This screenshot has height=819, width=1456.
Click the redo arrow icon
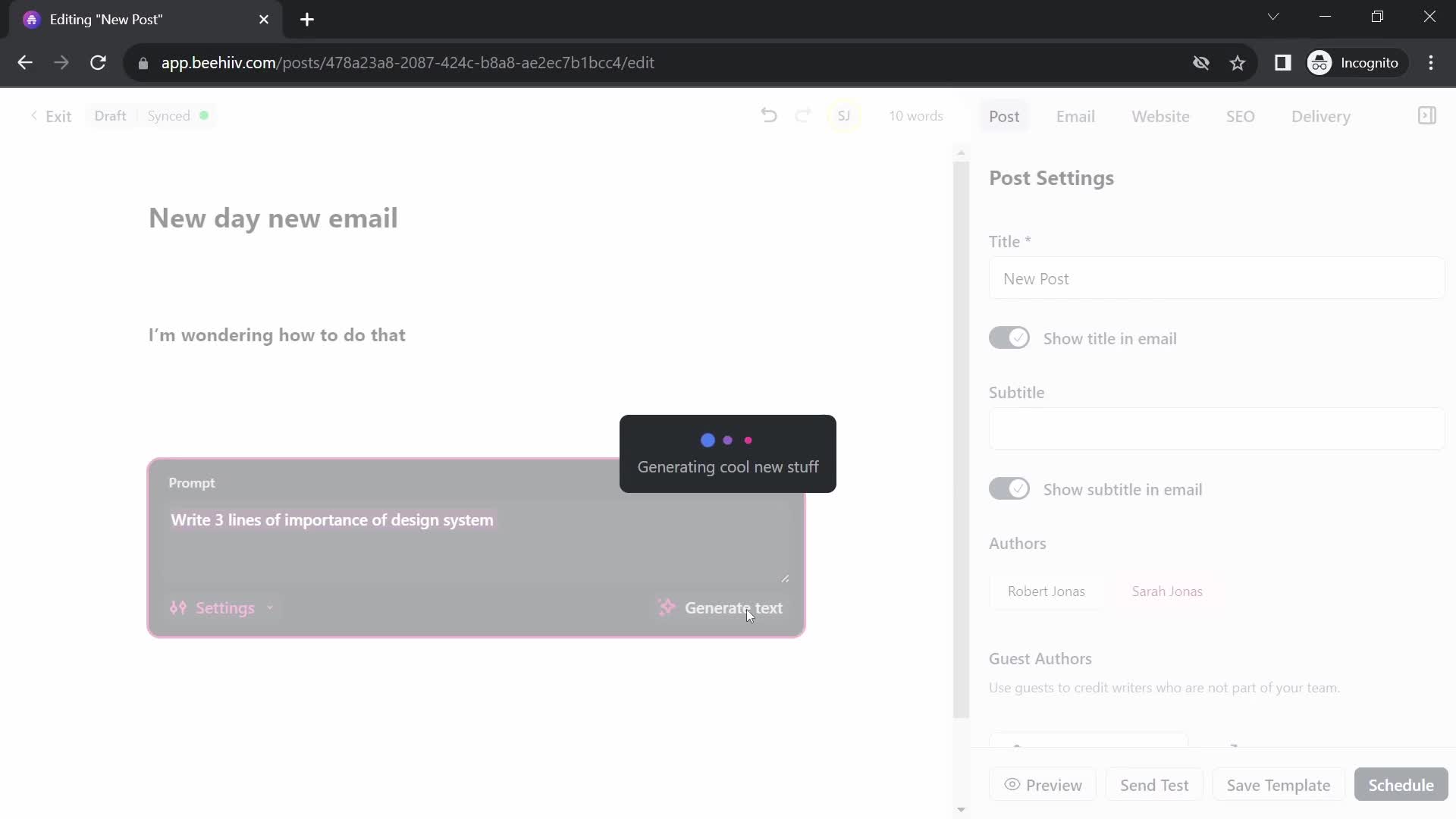point(803,115)
